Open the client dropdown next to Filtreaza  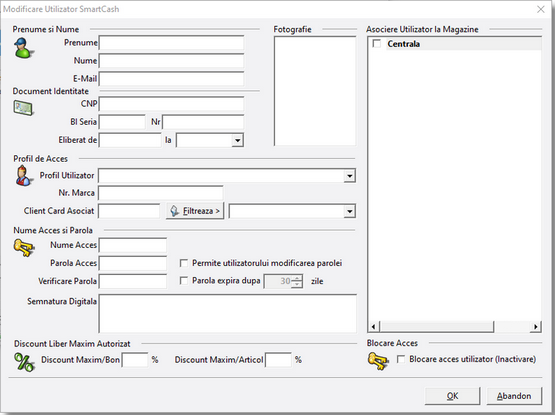(349, 211)
